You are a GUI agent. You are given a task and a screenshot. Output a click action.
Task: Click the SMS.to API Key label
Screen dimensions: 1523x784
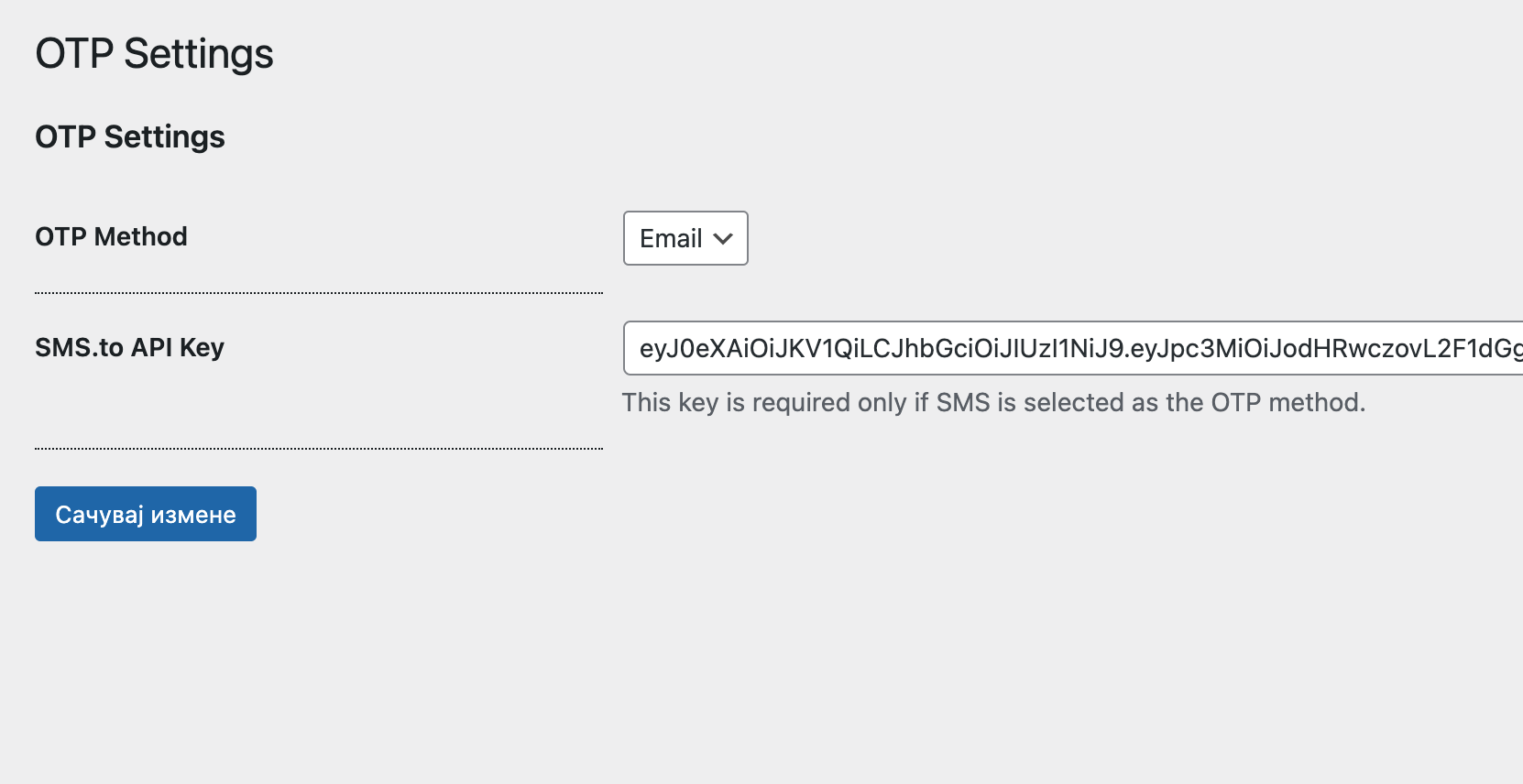(129, 347)
